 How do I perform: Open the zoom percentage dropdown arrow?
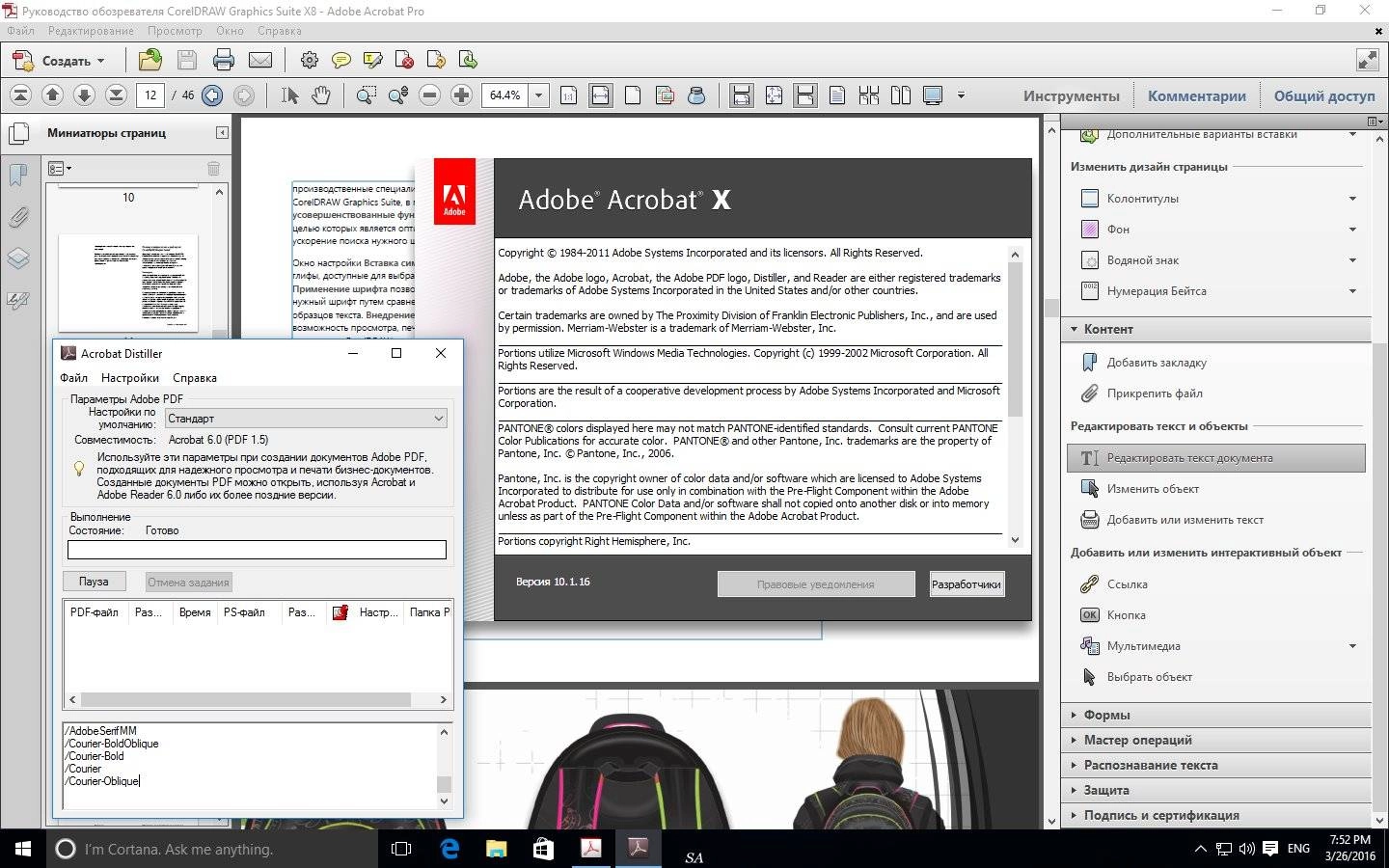[538, 95]
